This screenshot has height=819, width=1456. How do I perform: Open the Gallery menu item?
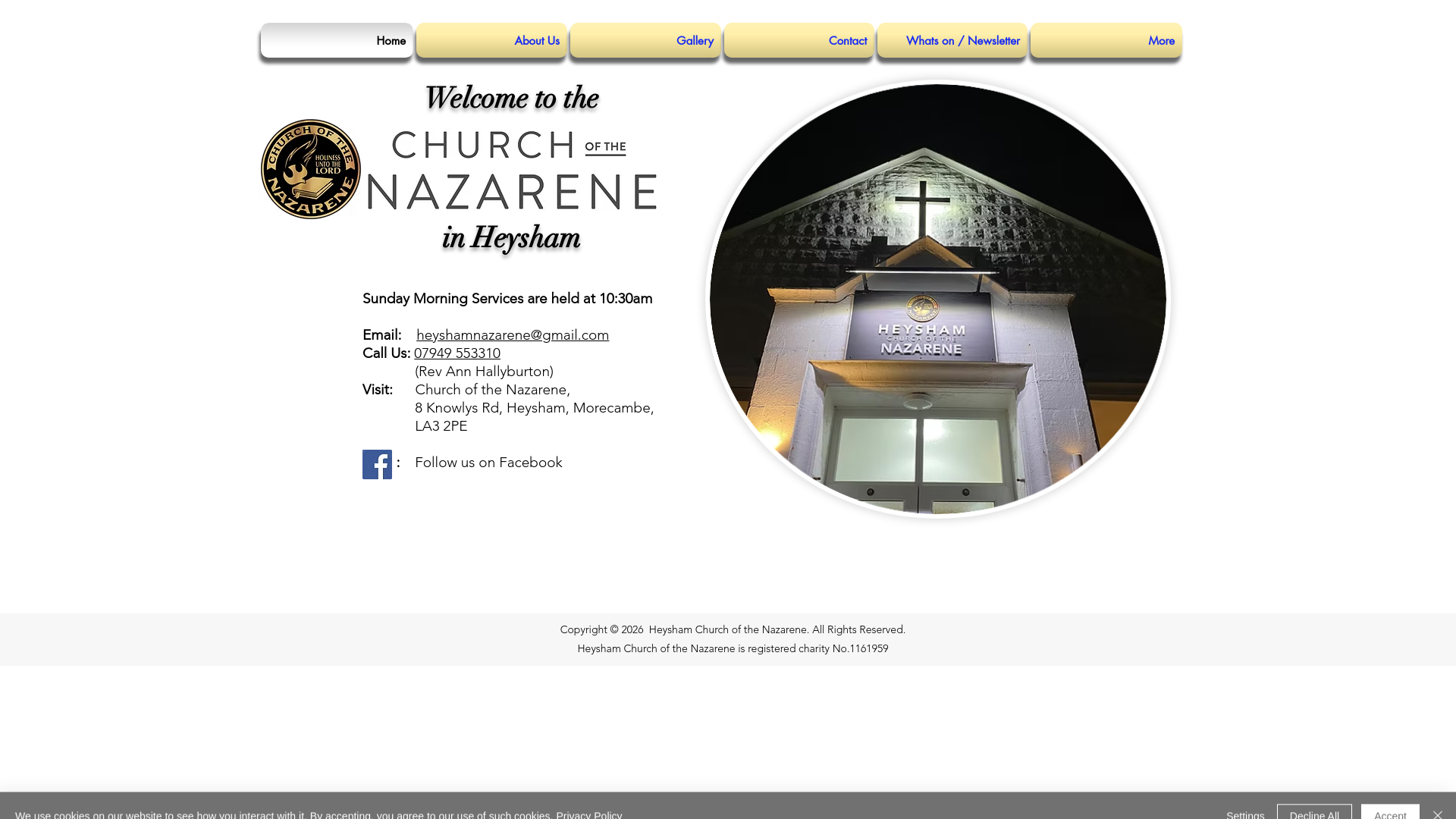[x=645, y=40]
